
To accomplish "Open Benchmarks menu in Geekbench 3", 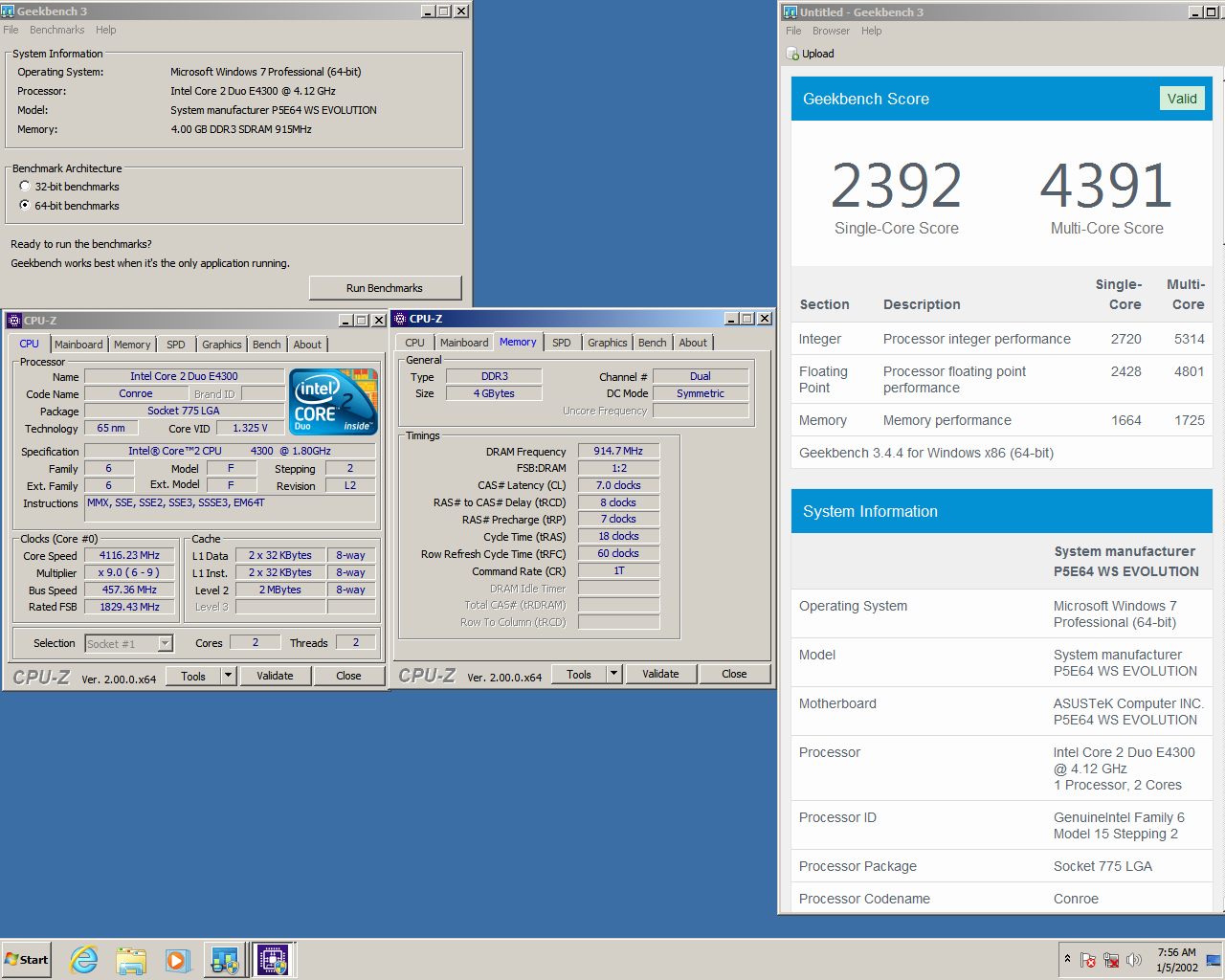I will [x=56, y=30].
